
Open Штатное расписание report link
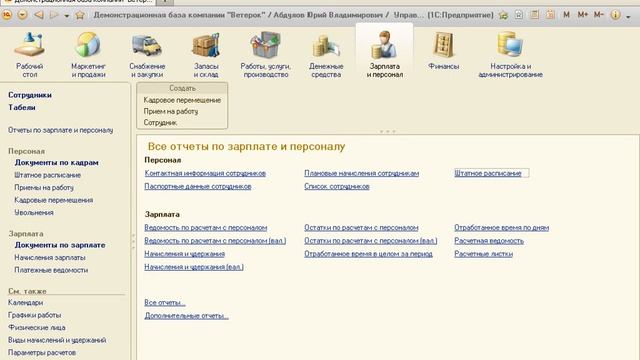click(x=488, y=173)
